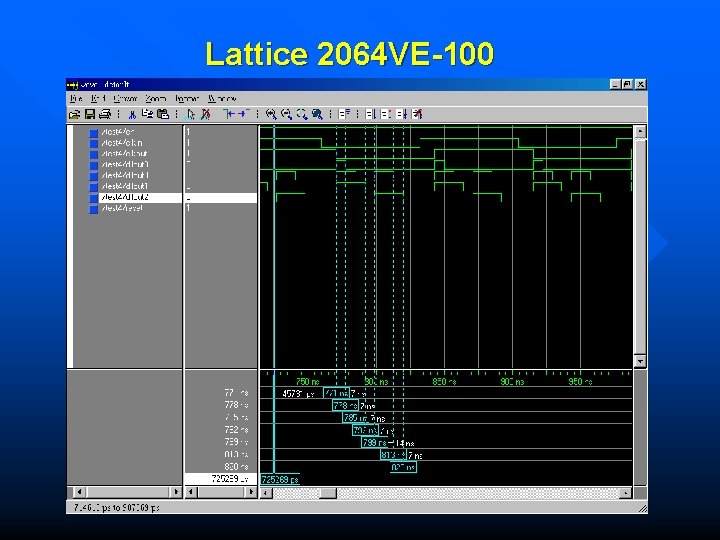The image size is (720, 540).
Task: Select the first signal in the list
Action: coord(118,132)
